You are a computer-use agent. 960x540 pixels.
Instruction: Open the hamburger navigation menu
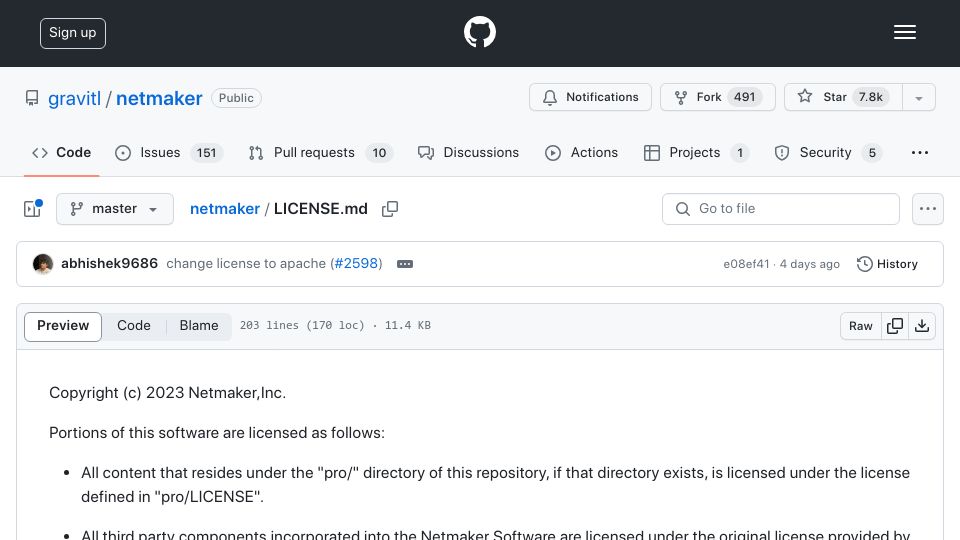coord(904,32)
